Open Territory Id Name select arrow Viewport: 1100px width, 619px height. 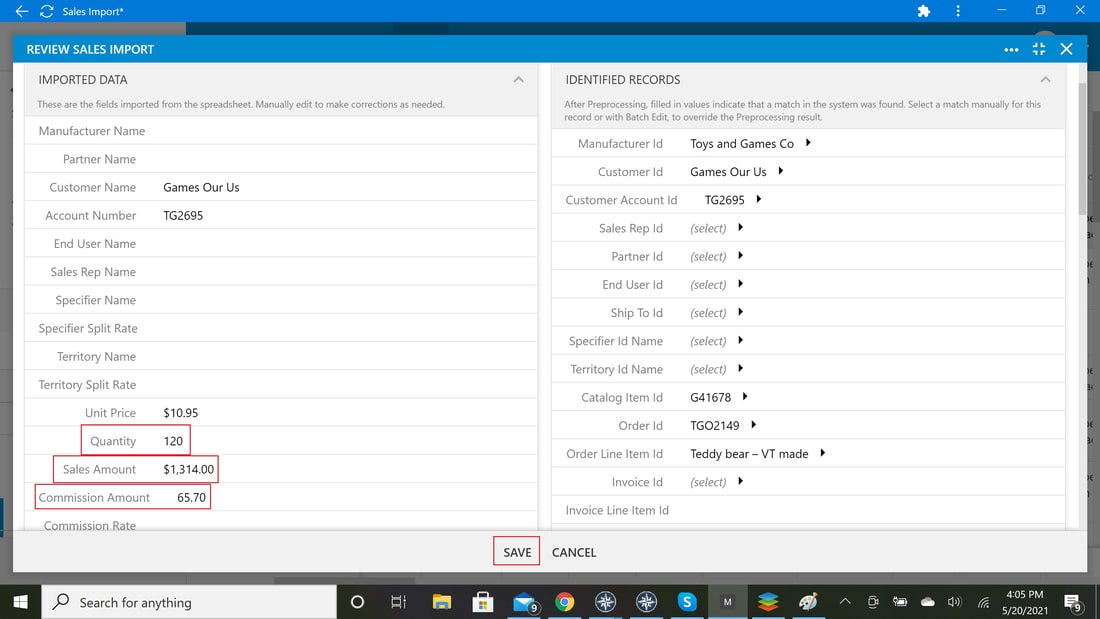coord(740,368)
